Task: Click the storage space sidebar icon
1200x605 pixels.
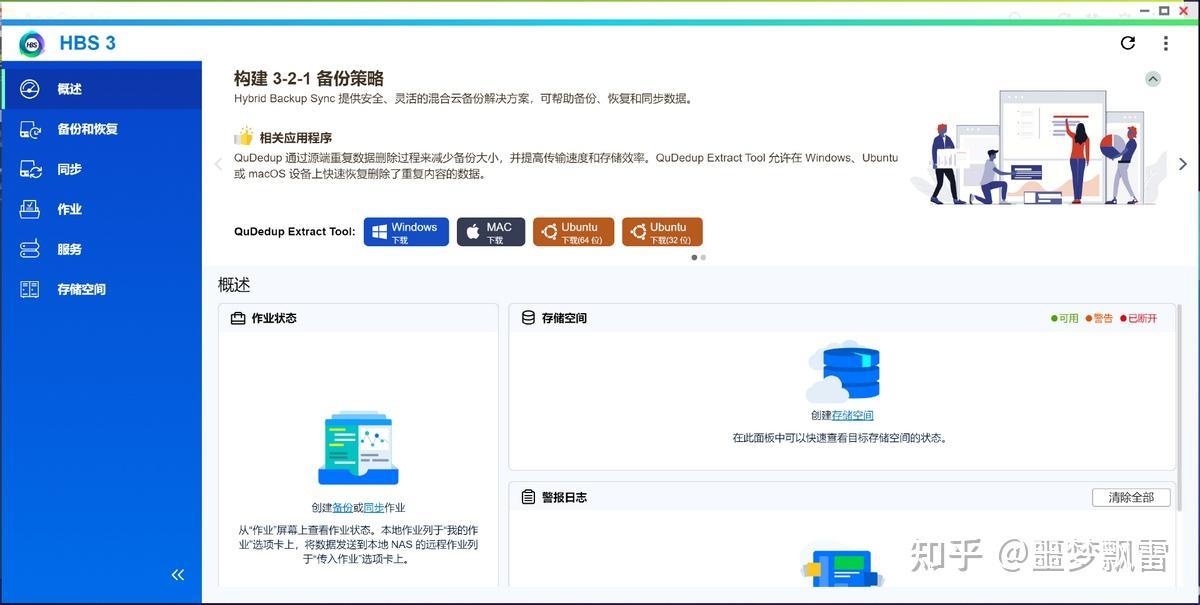Action: [30, 289]
